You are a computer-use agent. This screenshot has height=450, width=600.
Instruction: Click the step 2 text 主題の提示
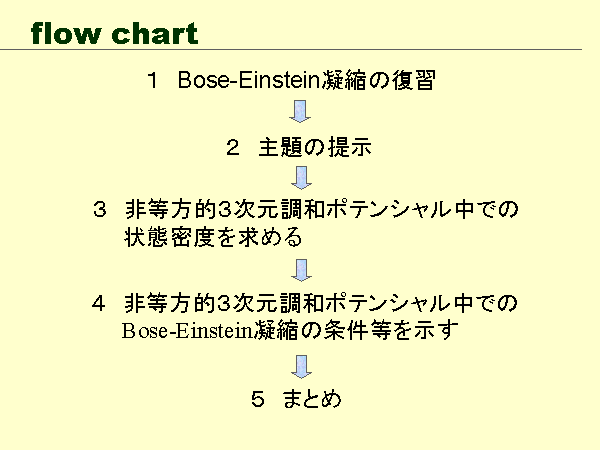tap(314, 148)
